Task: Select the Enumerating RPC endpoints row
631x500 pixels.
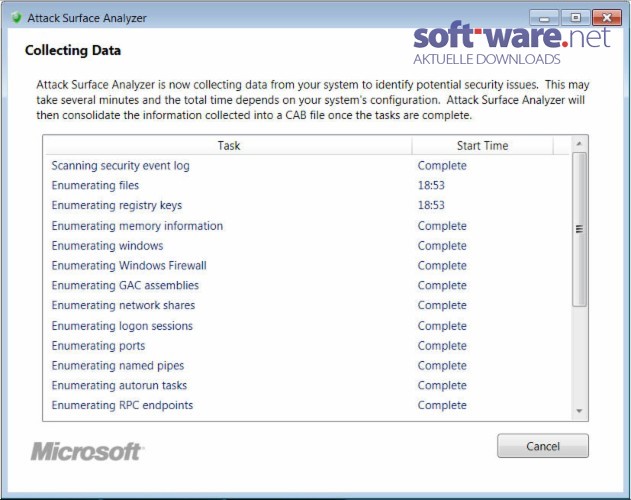Action: [308, 405]
